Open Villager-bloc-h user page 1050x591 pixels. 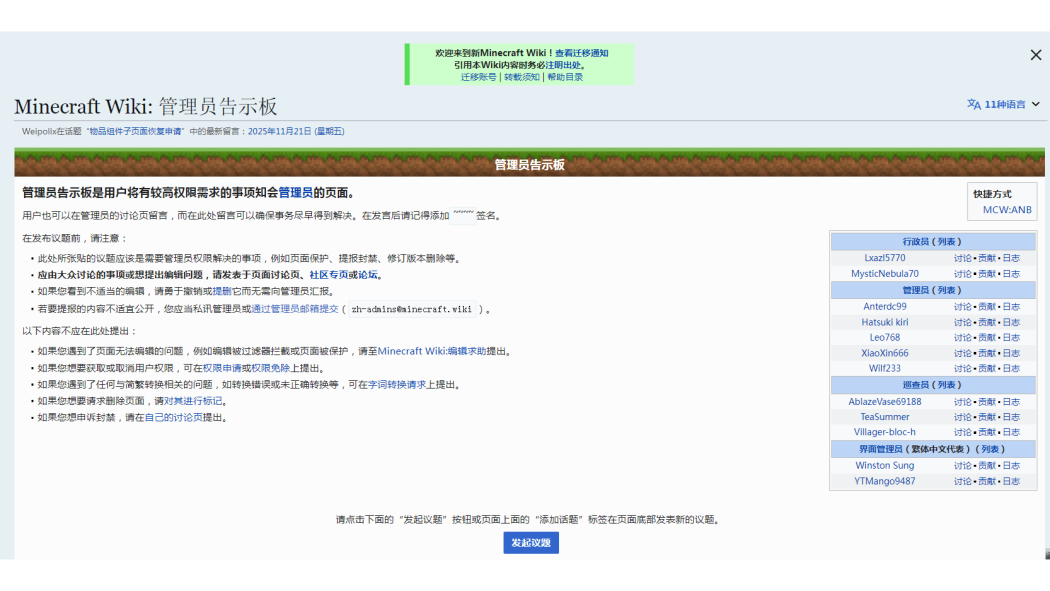tap(885, 432)
